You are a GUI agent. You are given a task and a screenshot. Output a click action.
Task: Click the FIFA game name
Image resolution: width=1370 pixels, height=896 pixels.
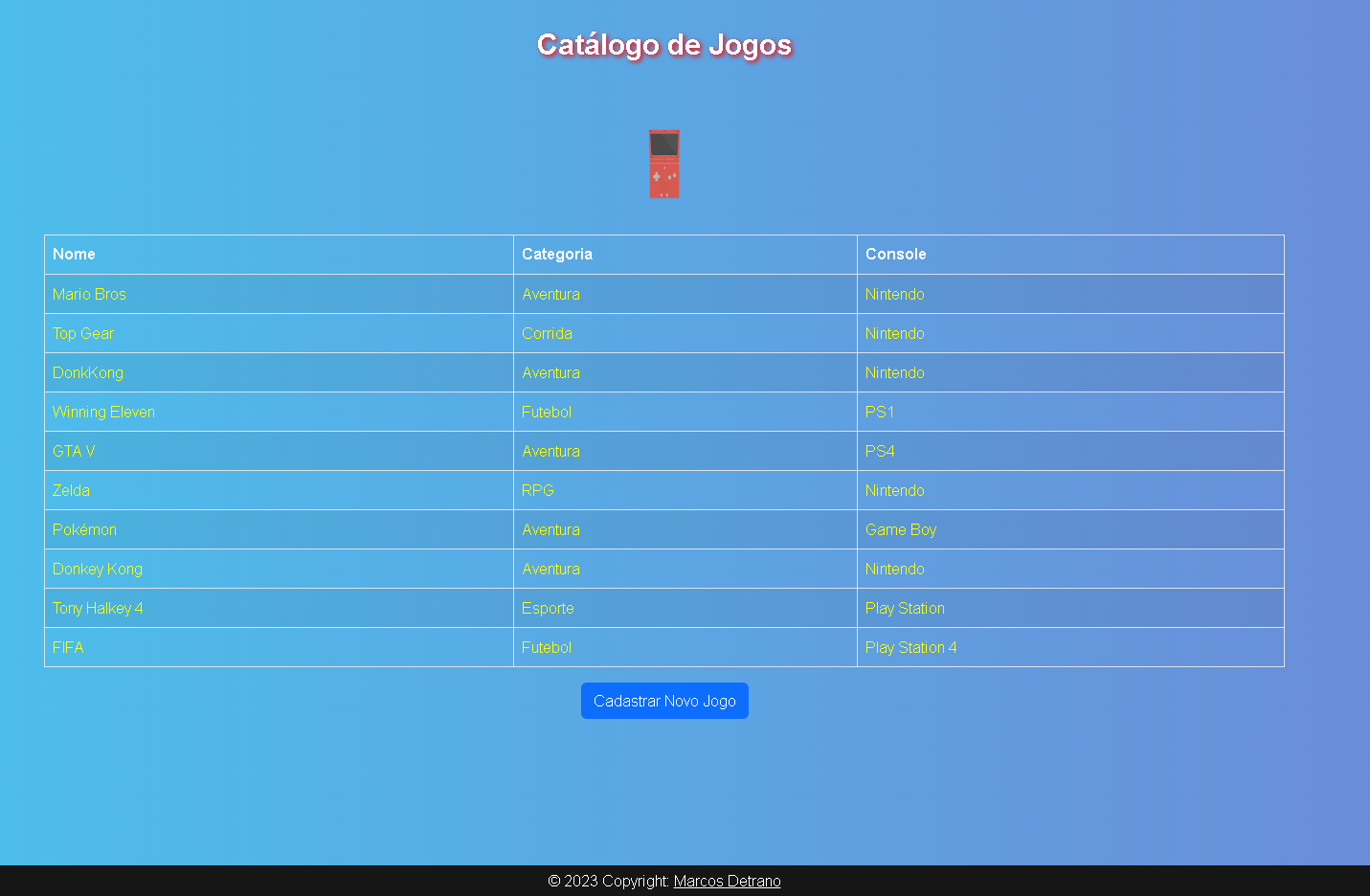68,647
